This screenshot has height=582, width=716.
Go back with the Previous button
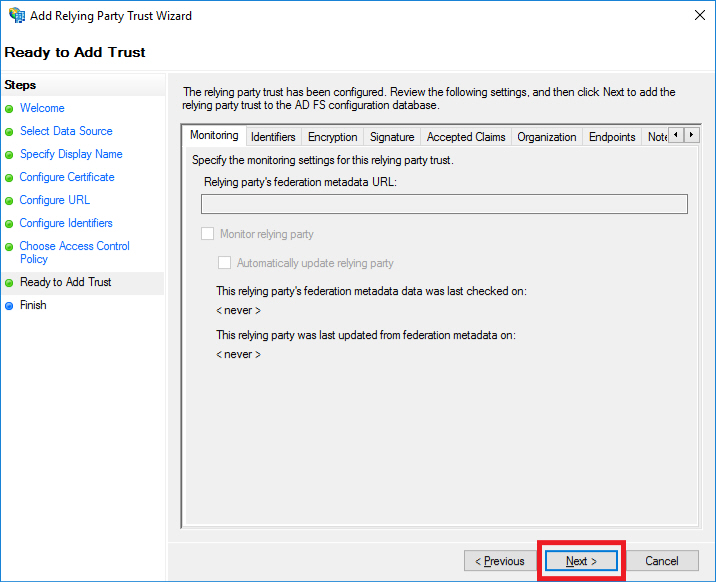tap(499, 561)
